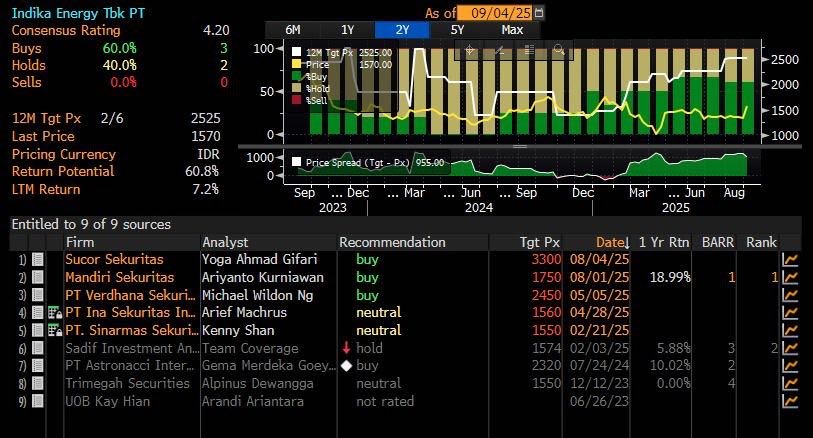
Task: Open PT. Sinarmas Sekuritas firm link
Action: coord(132,330)
